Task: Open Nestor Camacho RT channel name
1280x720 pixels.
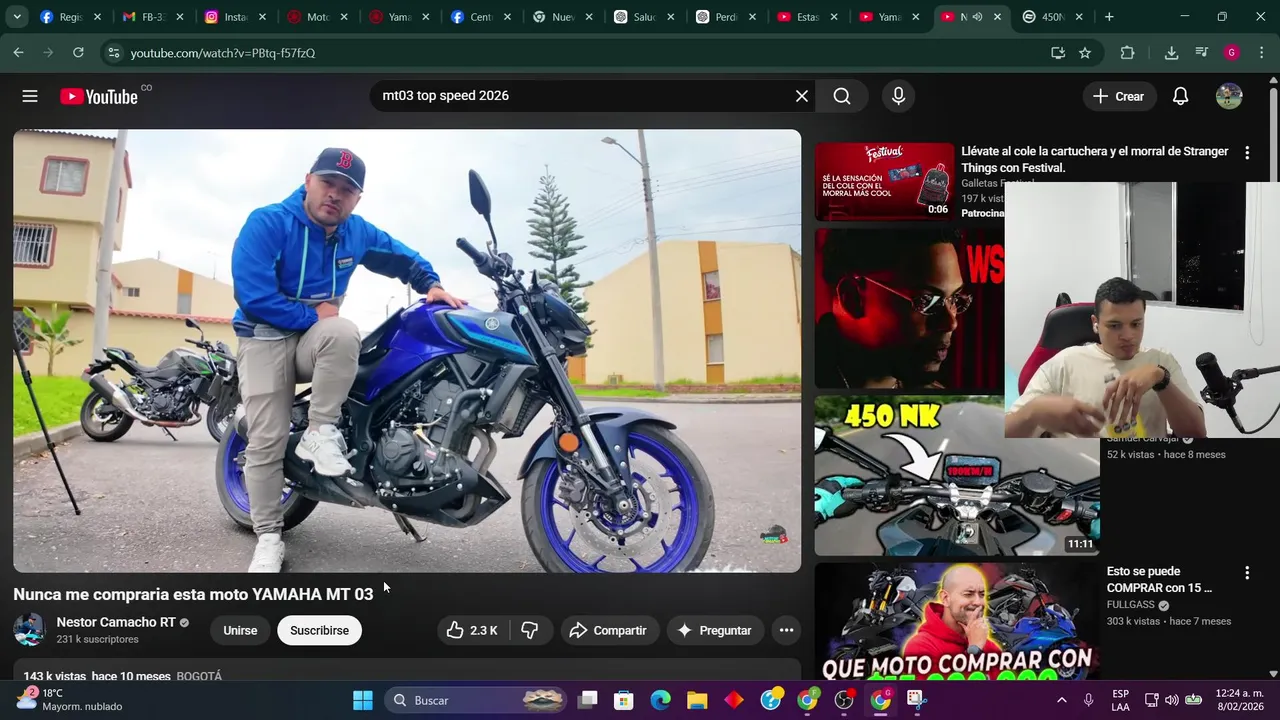Action: [x=116, y=622]
